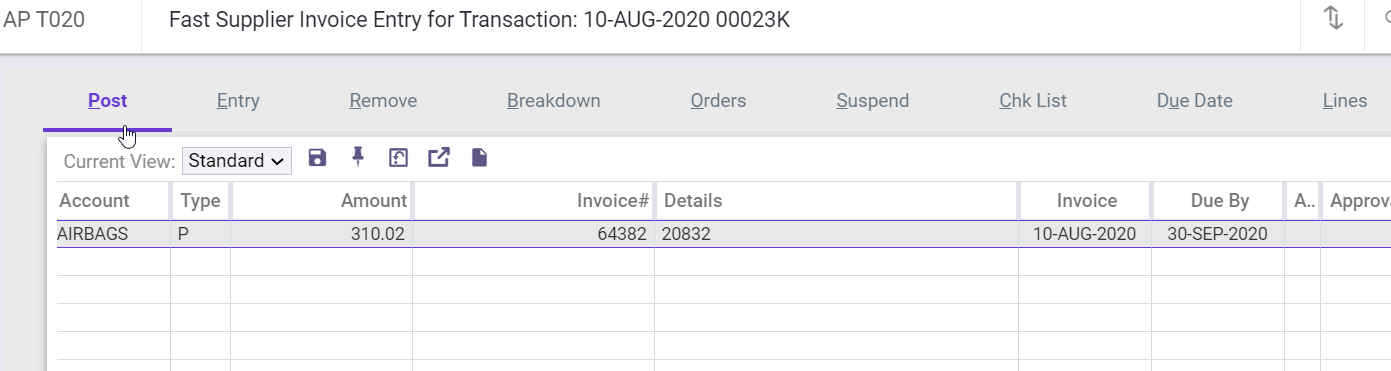Go to the Breakdown tab

[x=553, y=101]
